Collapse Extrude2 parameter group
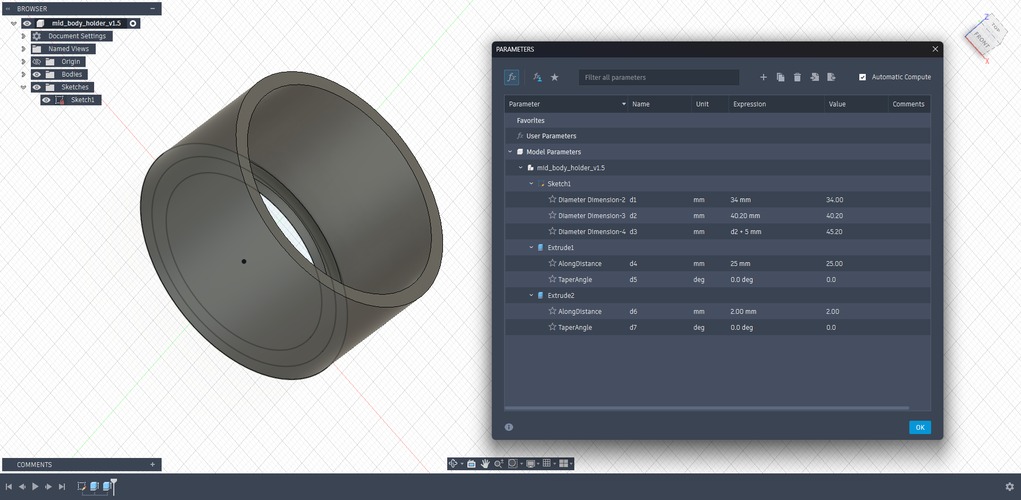This screenshot has width=1021, height=500. [531, 296]
